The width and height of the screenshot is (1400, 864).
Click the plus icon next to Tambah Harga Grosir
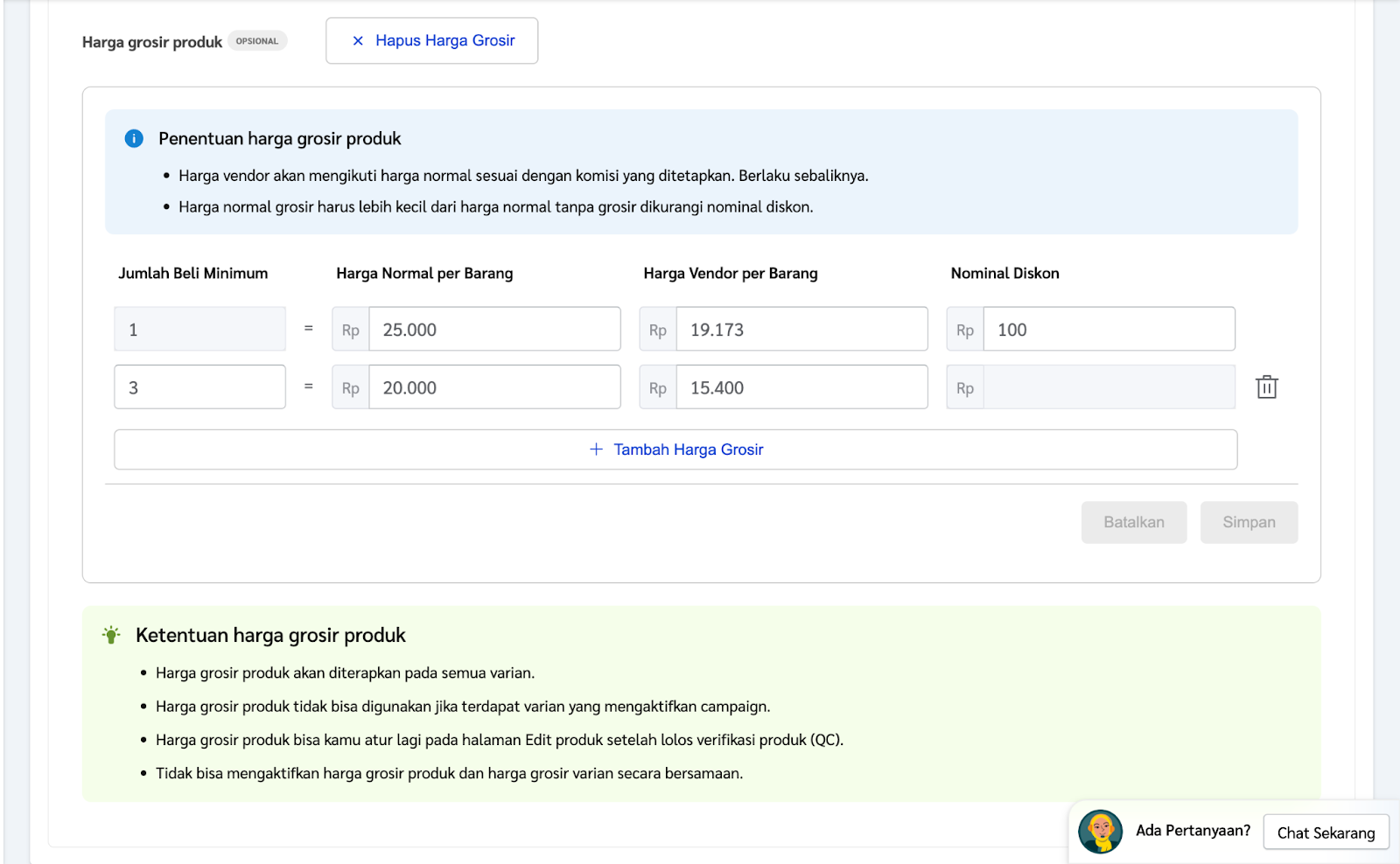[x=595, y=449]
